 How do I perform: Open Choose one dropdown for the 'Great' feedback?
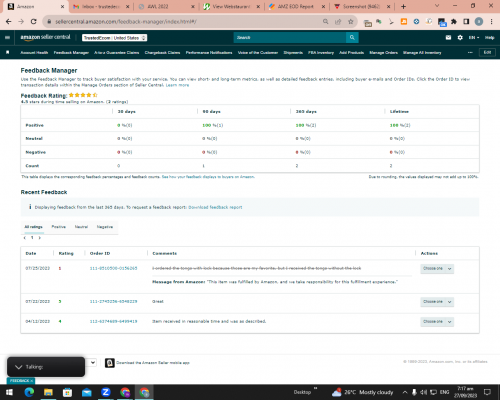437,302
